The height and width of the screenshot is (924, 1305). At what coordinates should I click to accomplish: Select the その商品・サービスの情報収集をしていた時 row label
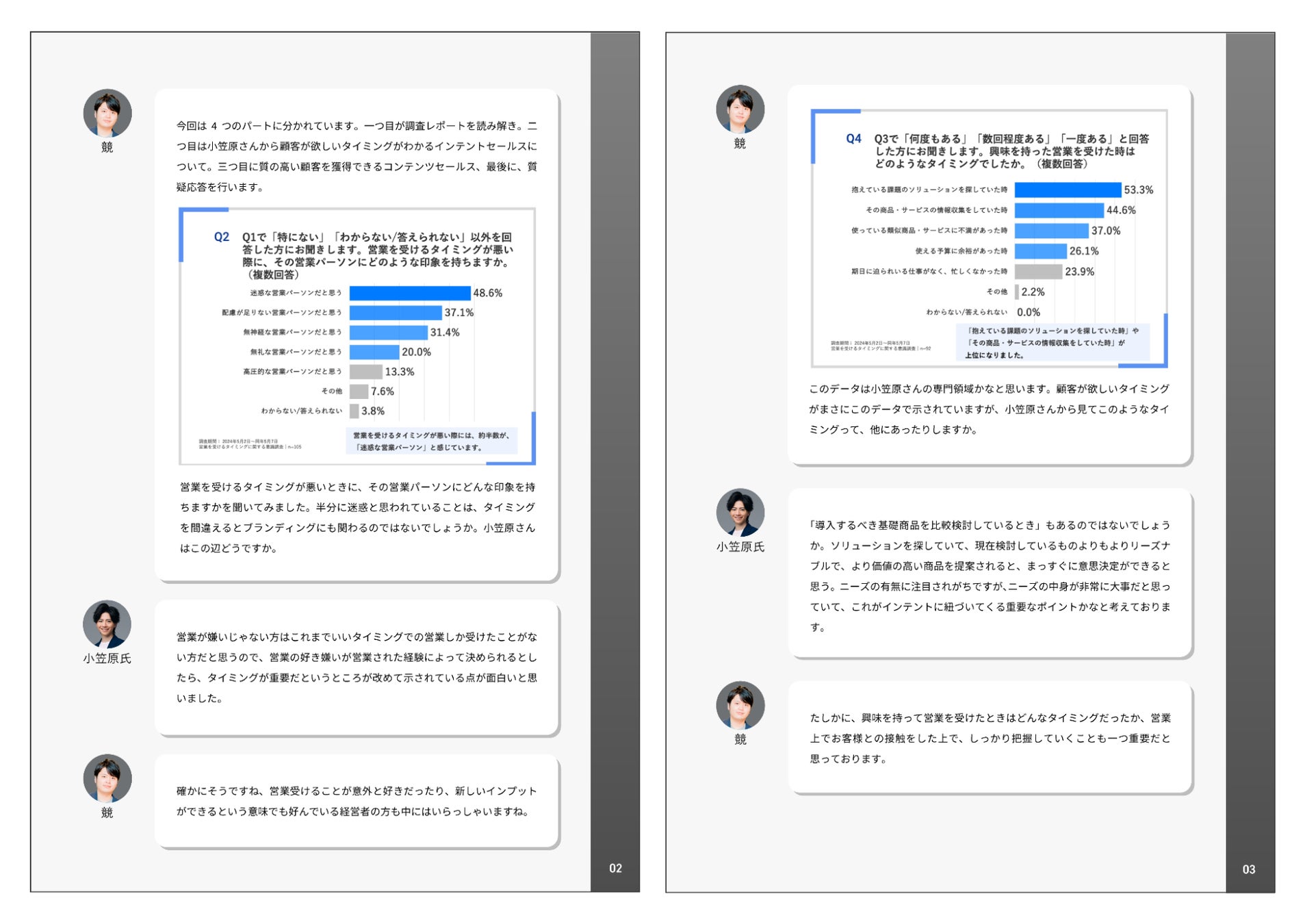937,210
